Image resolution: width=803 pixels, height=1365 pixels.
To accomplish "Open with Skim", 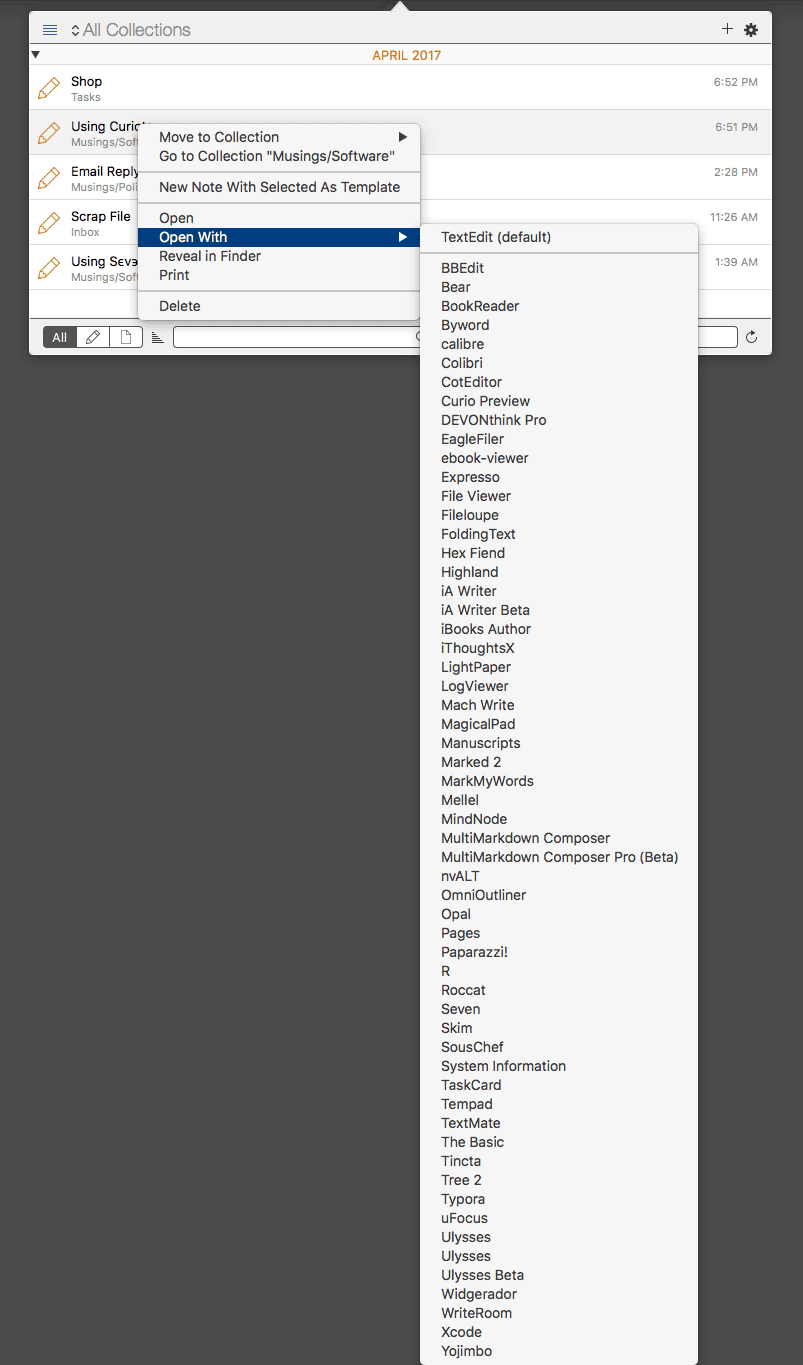I will coord(559,1028).
